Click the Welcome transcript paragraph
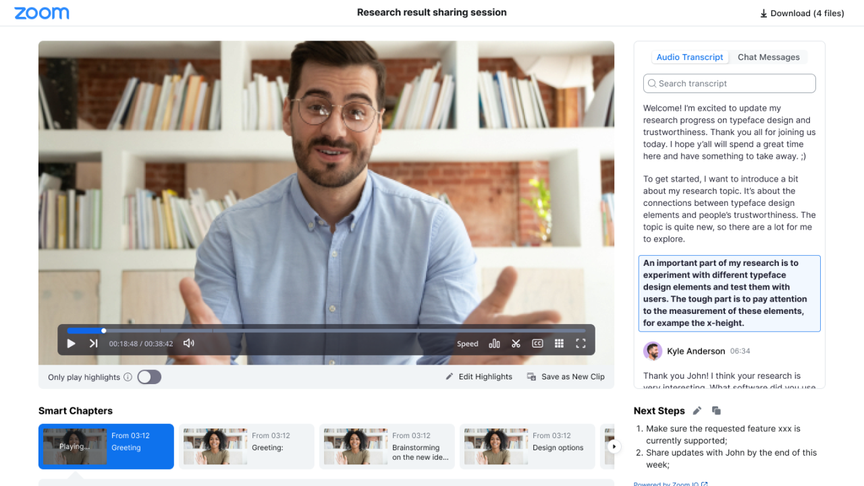Image resolution: width=864 pixels, height=486 pixels. coord(729,132)
